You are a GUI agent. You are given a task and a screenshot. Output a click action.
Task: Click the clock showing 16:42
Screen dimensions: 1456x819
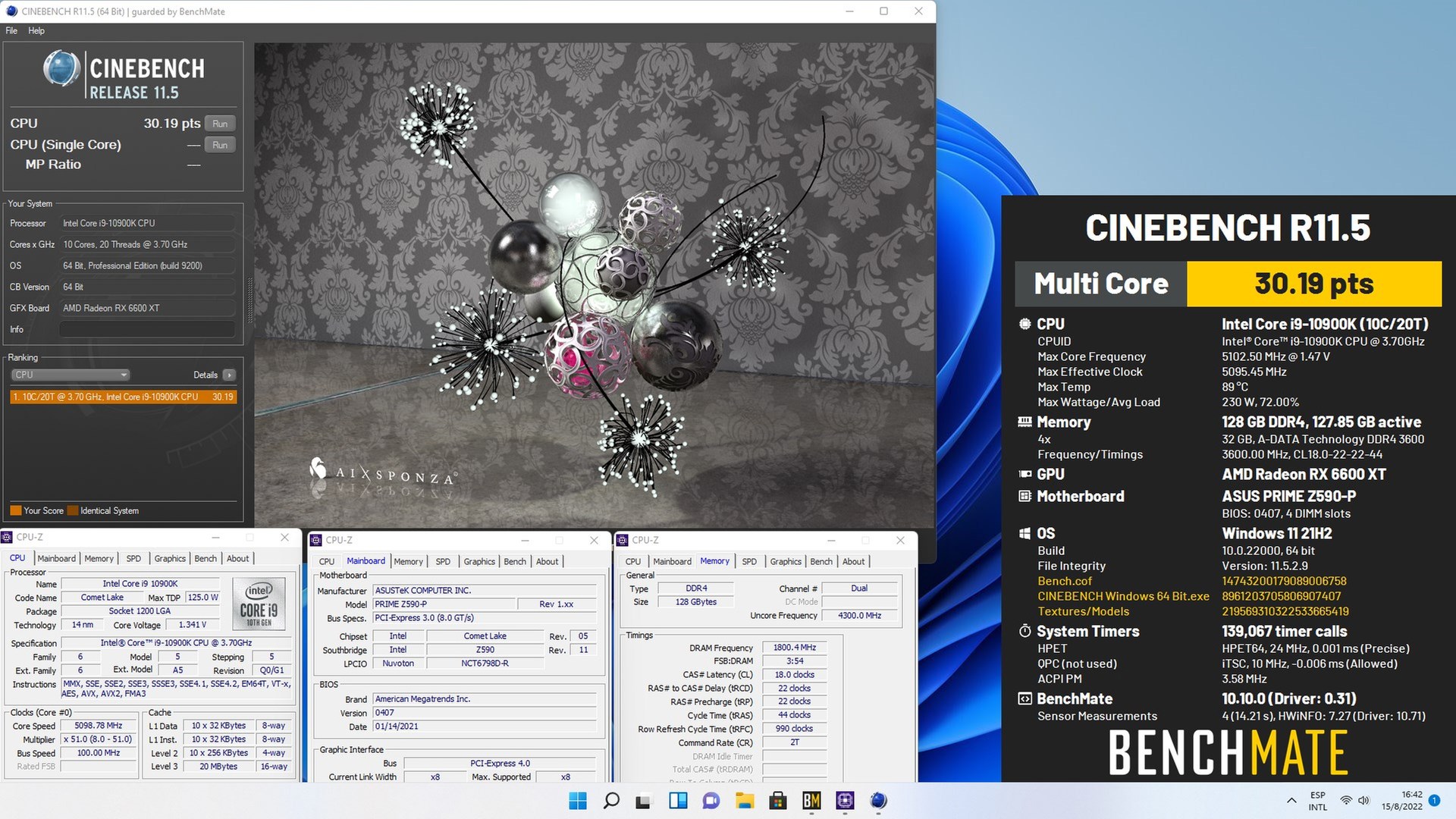(x=1412, y=795)
